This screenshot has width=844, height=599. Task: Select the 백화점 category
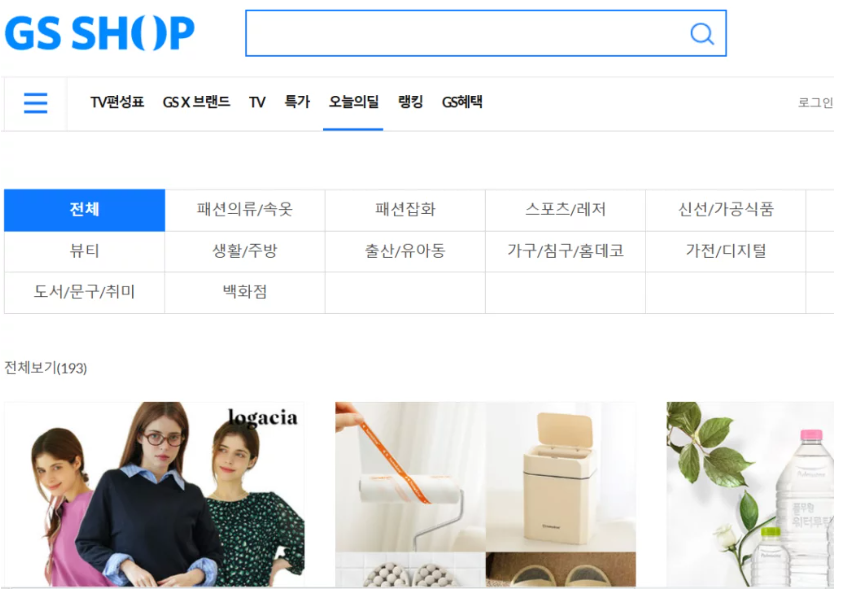click(x=245, y=293)
